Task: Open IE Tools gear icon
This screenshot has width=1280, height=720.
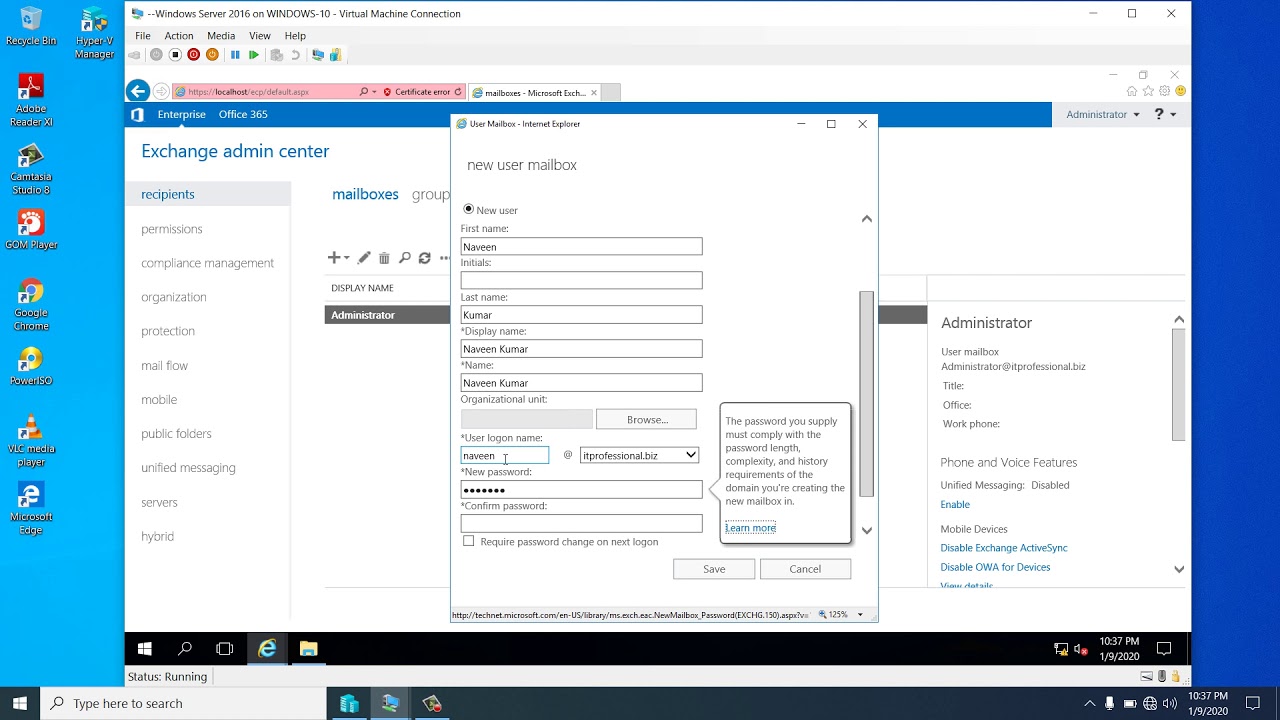Action: [x=1164, y=91]
